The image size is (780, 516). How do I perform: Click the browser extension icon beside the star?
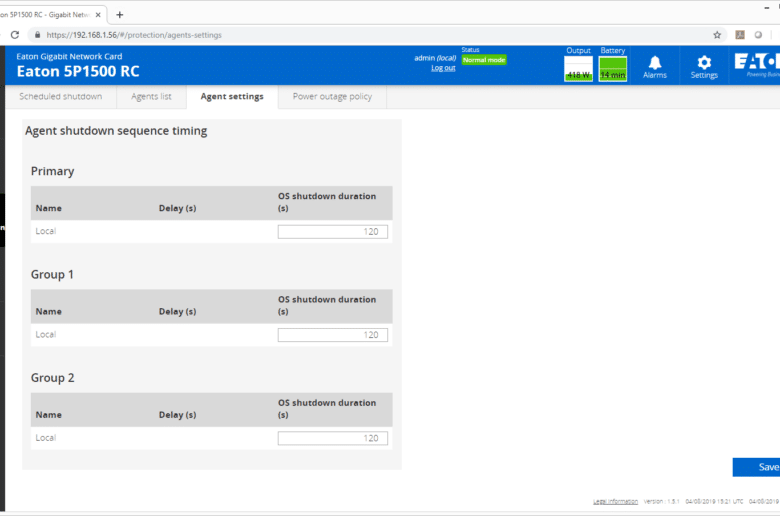click(740, 35)
